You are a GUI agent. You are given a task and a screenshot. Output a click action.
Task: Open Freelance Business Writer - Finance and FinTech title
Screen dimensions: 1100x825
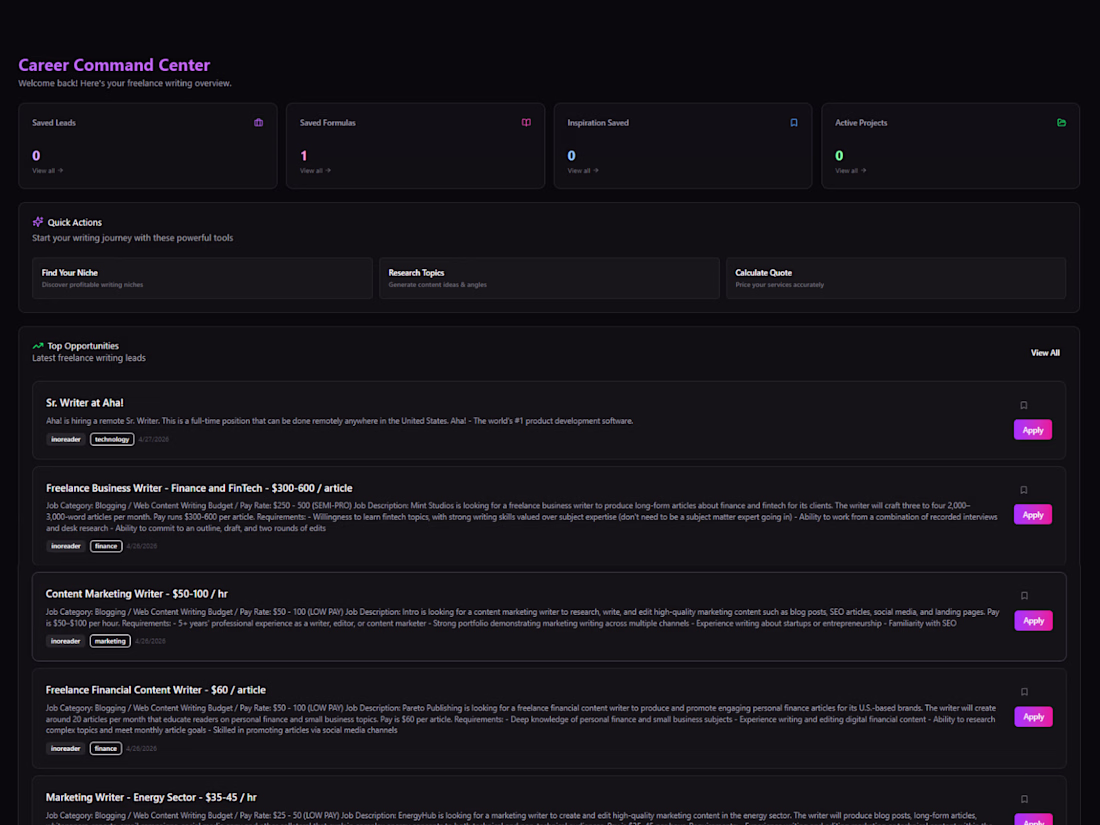click(199, 488)
